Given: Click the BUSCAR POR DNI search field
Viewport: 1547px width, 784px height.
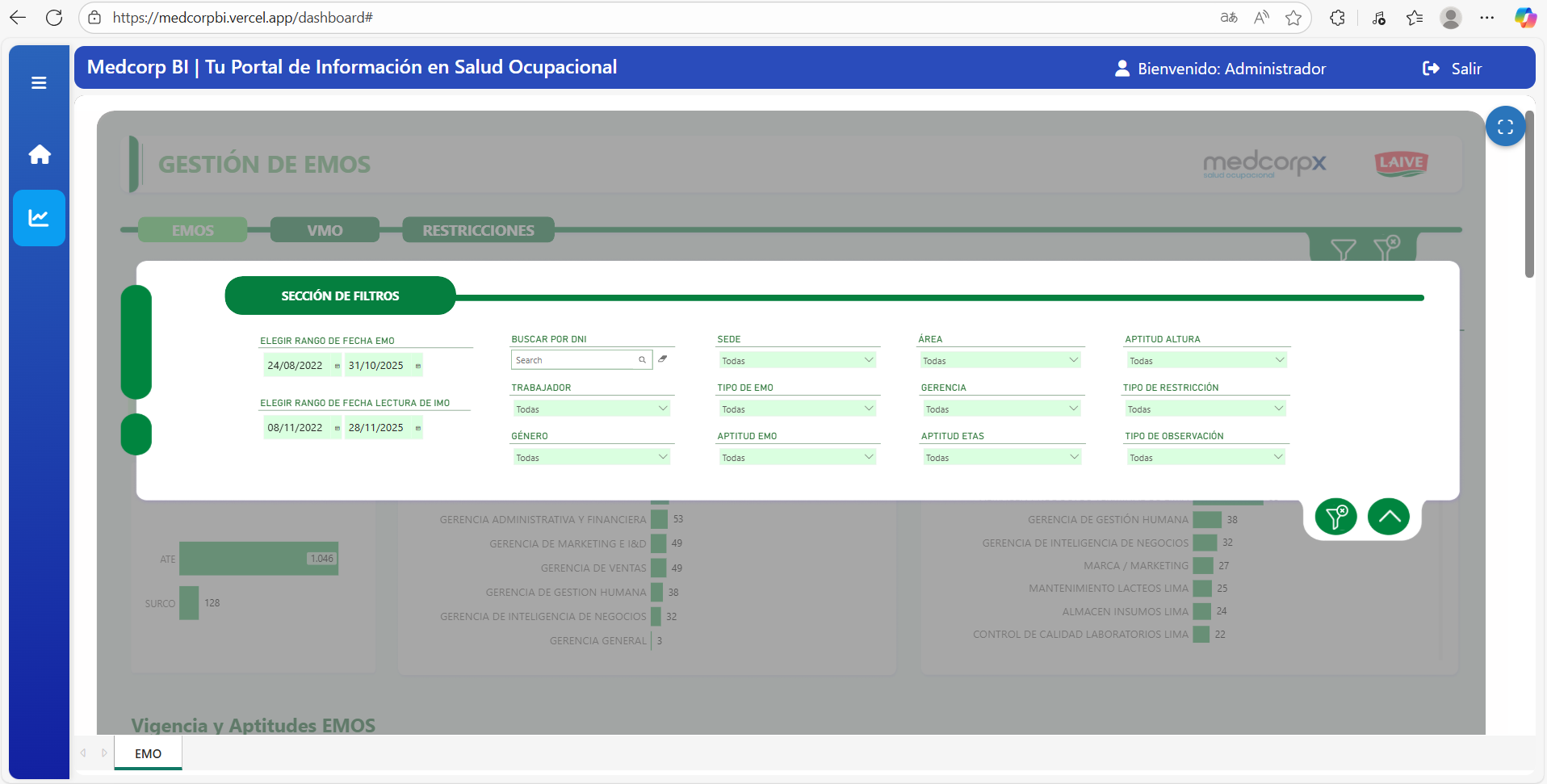Looking at the screenshot, I should point(575,360).
